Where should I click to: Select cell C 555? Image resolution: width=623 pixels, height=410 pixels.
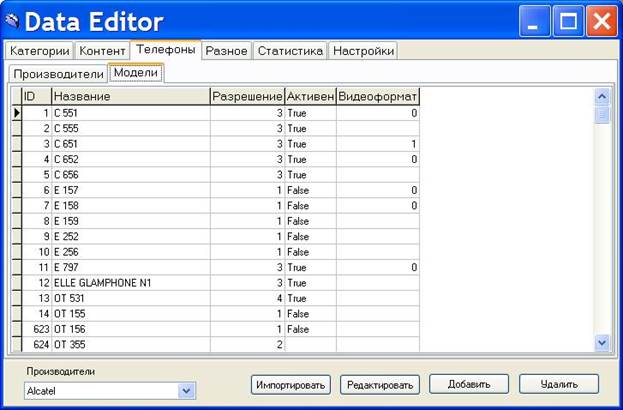pyautogui.click(x=131, y=129)
